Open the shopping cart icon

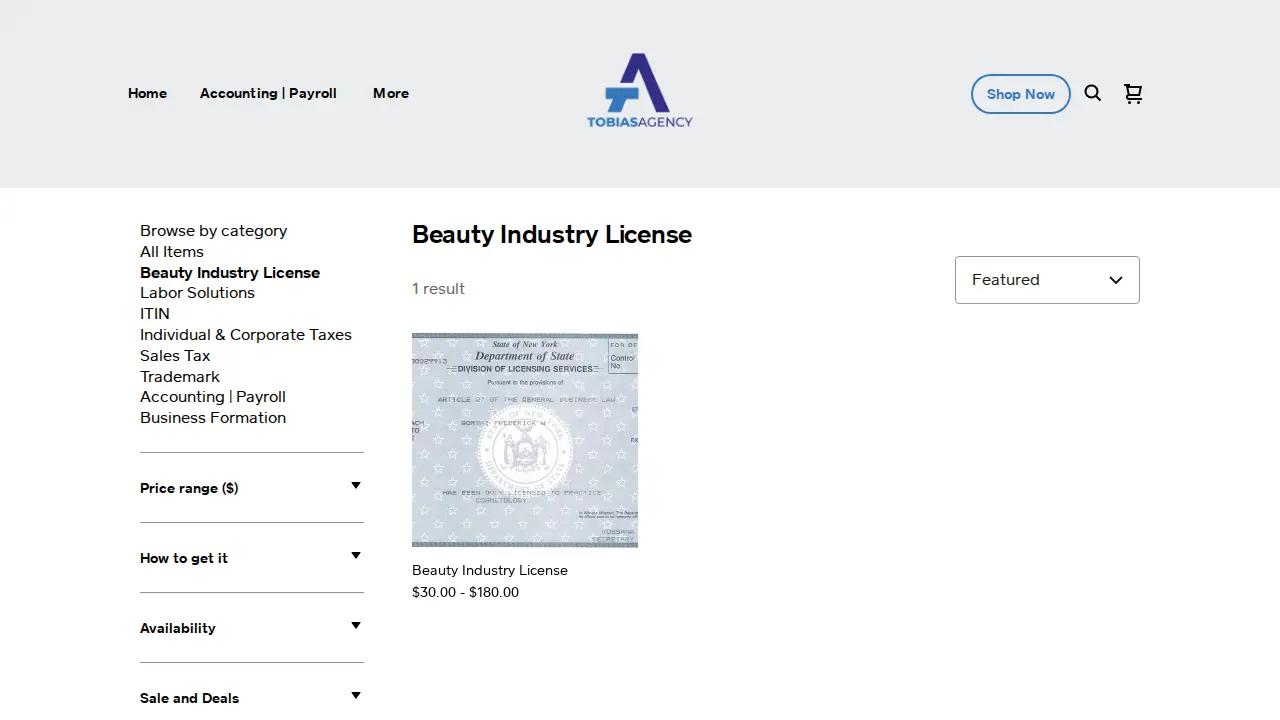point(1133,93)
